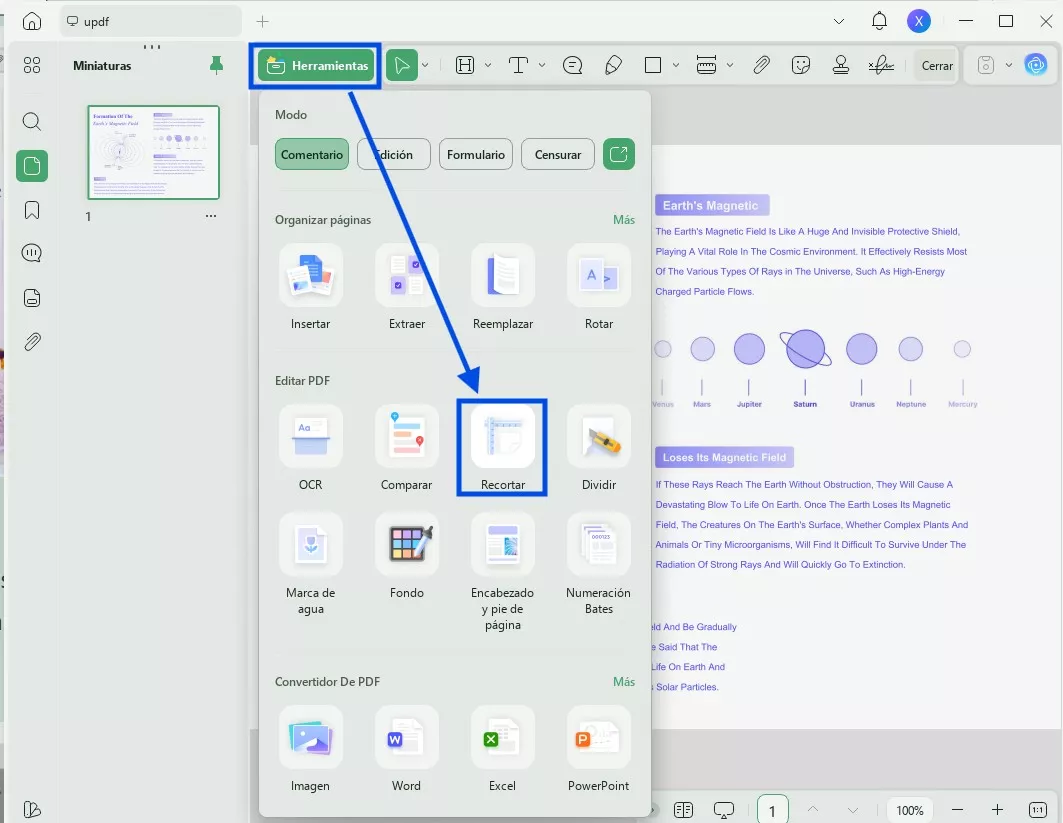The image size is (1063, 823).
Task: Expand the highlight tool dropdown arrow
Action: 487,65
